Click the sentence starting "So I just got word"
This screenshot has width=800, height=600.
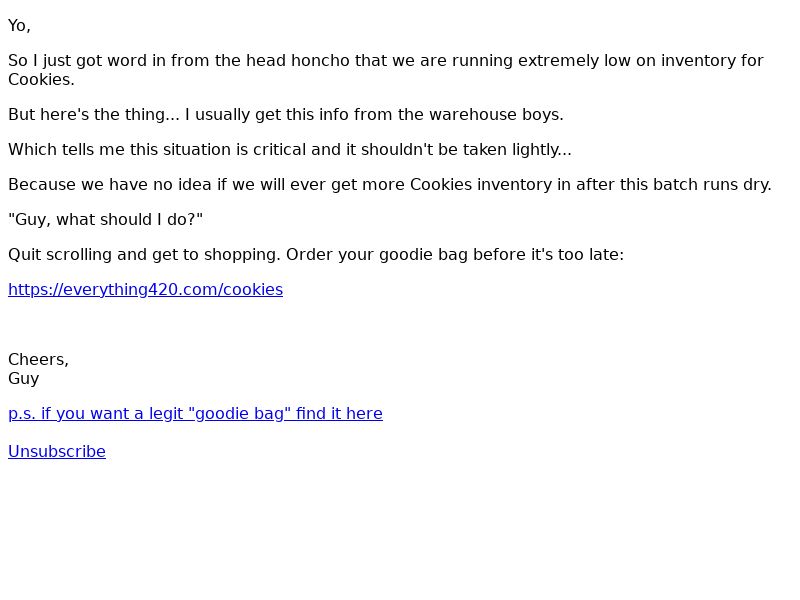point(386,70)
